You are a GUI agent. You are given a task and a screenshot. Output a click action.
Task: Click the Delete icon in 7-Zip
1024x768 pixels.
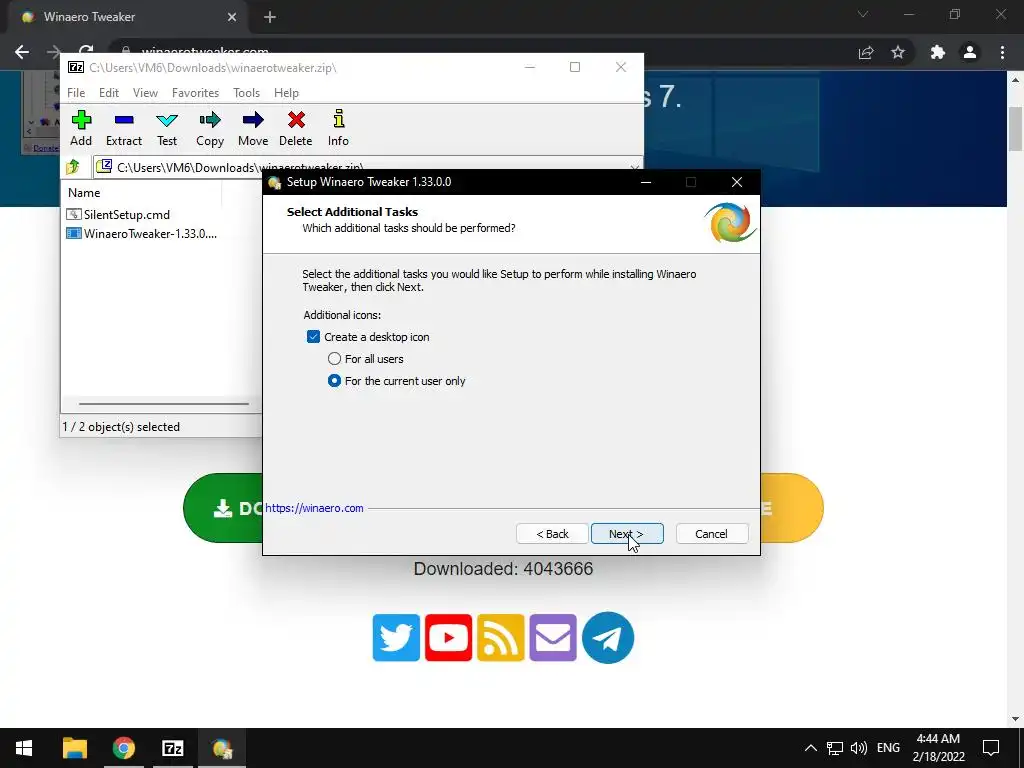296,128
